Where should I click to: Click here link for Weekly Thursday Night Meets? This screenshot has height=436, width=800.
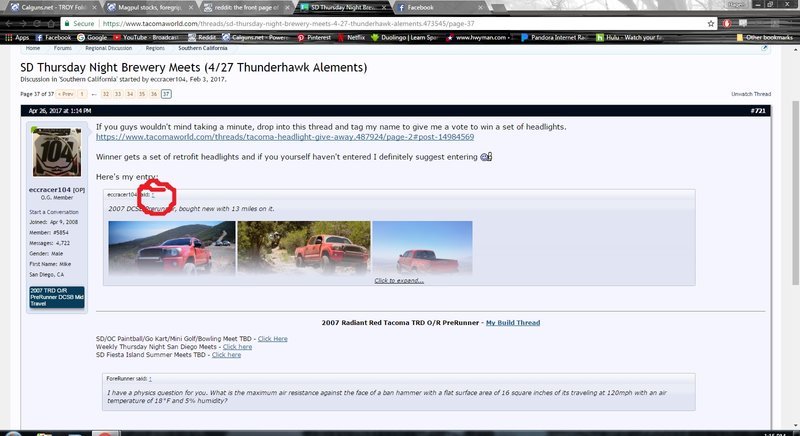[x=237, y=347]
